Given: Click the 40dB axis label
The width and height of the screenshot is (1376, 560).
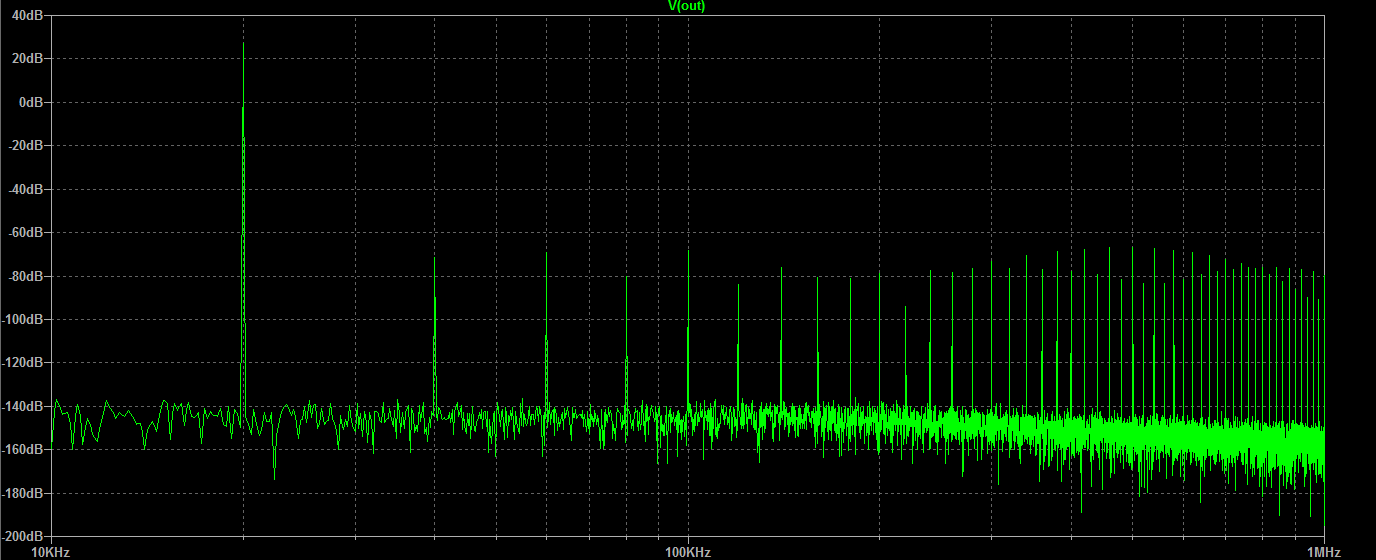Looking at the screenshot, I should point(29,15).
